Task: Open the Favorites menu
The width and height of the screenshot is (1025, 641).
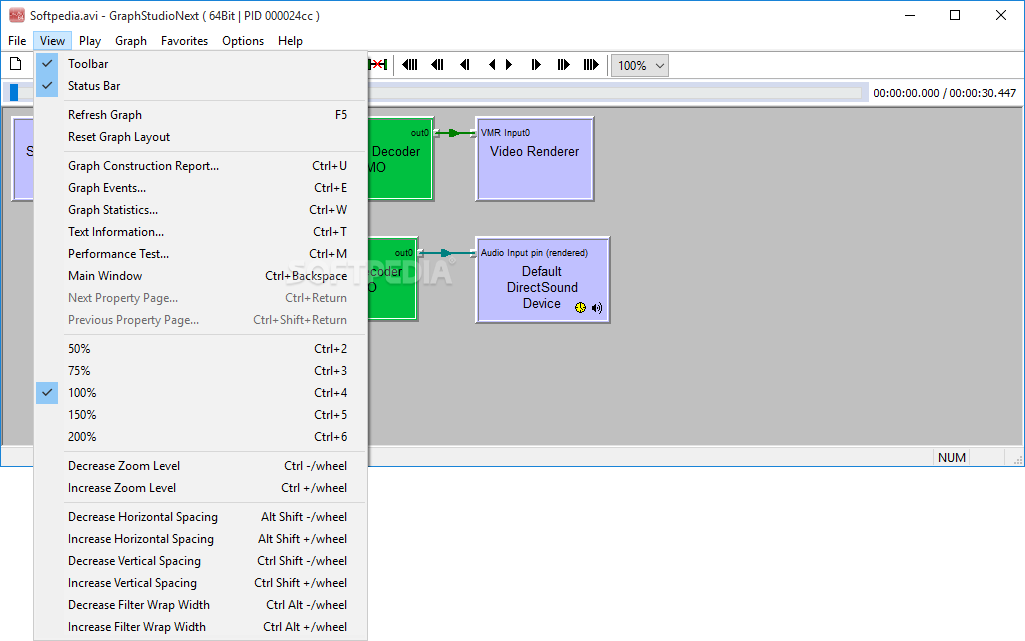Action: (184, 41)
